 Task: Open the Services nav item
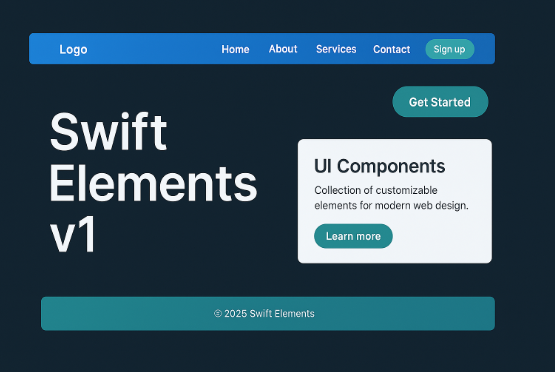coord(336,49)
